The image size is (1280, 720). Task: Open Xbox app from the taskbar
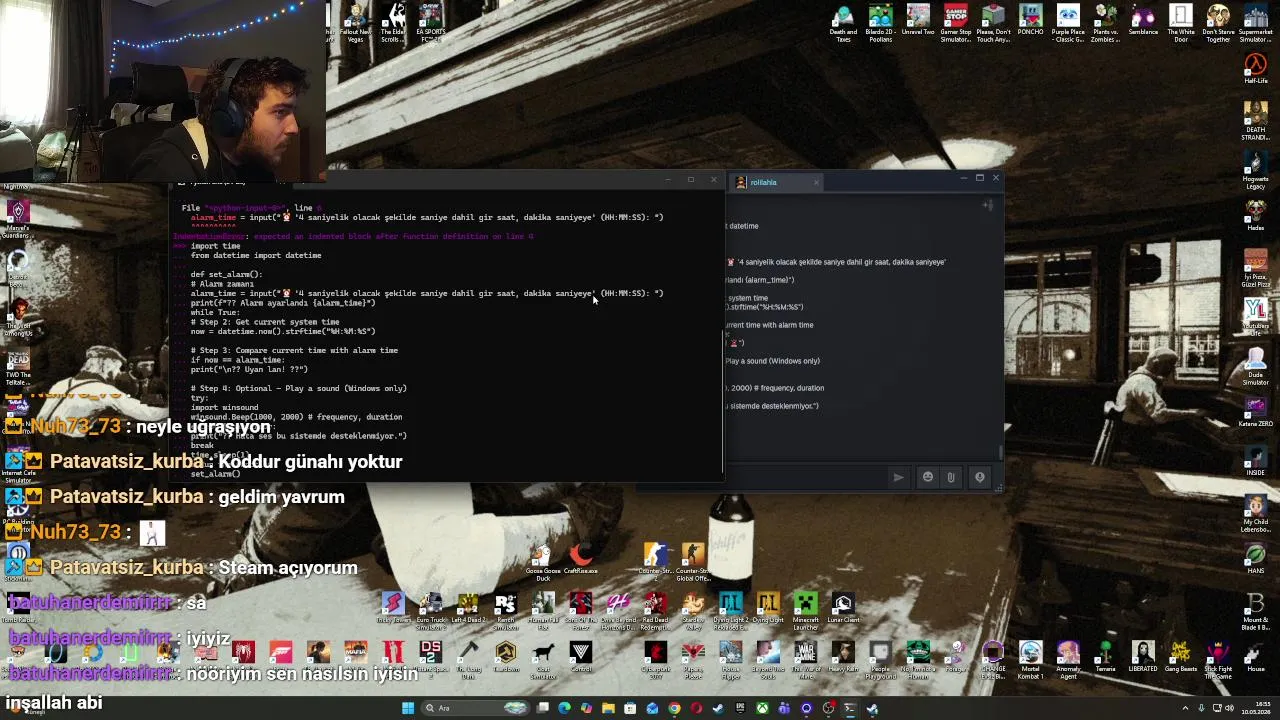pyautogui.click(x=762, y=709)
